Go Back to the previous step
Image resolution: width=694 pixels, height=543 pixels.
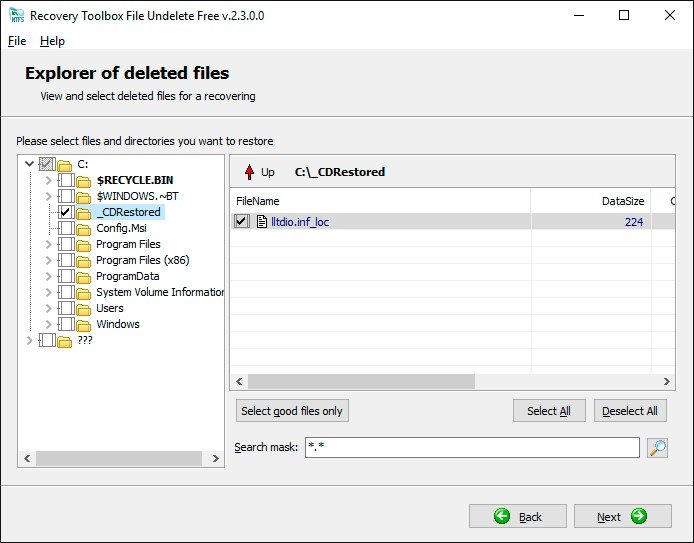(518, 516)
